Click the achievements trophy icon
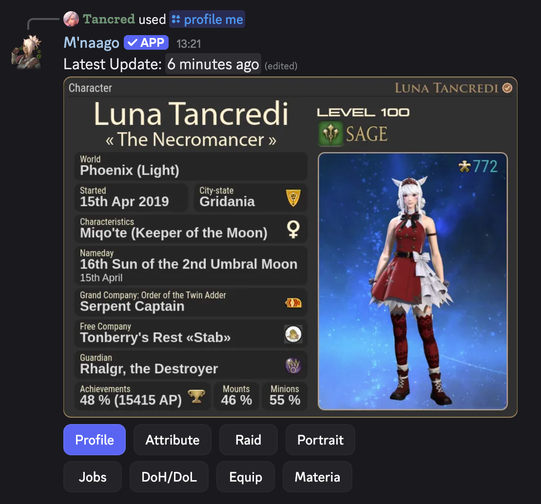Viewport: 541px width, 504px height. point(196,396)
